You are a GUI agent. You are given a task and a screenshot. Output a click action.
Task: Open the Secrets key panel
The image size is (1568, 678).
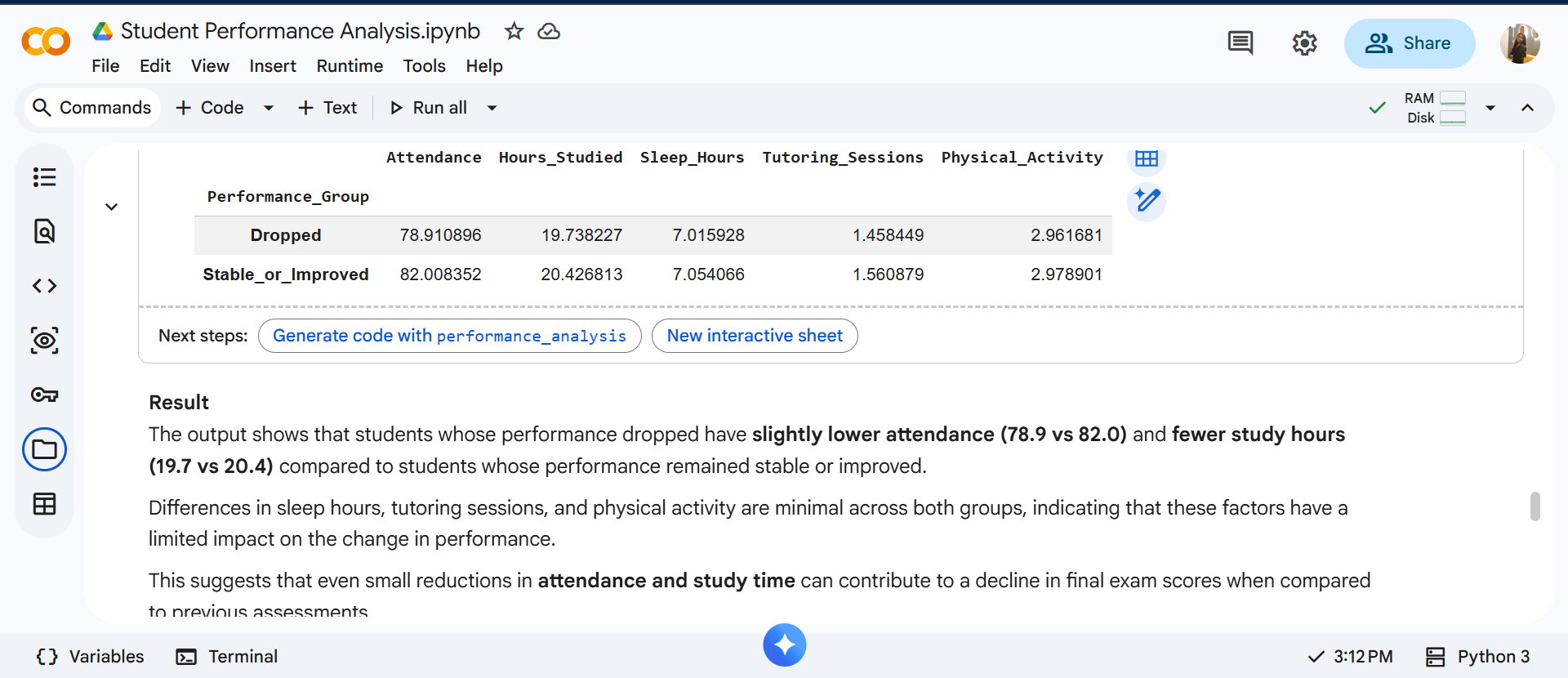[44, 395]
